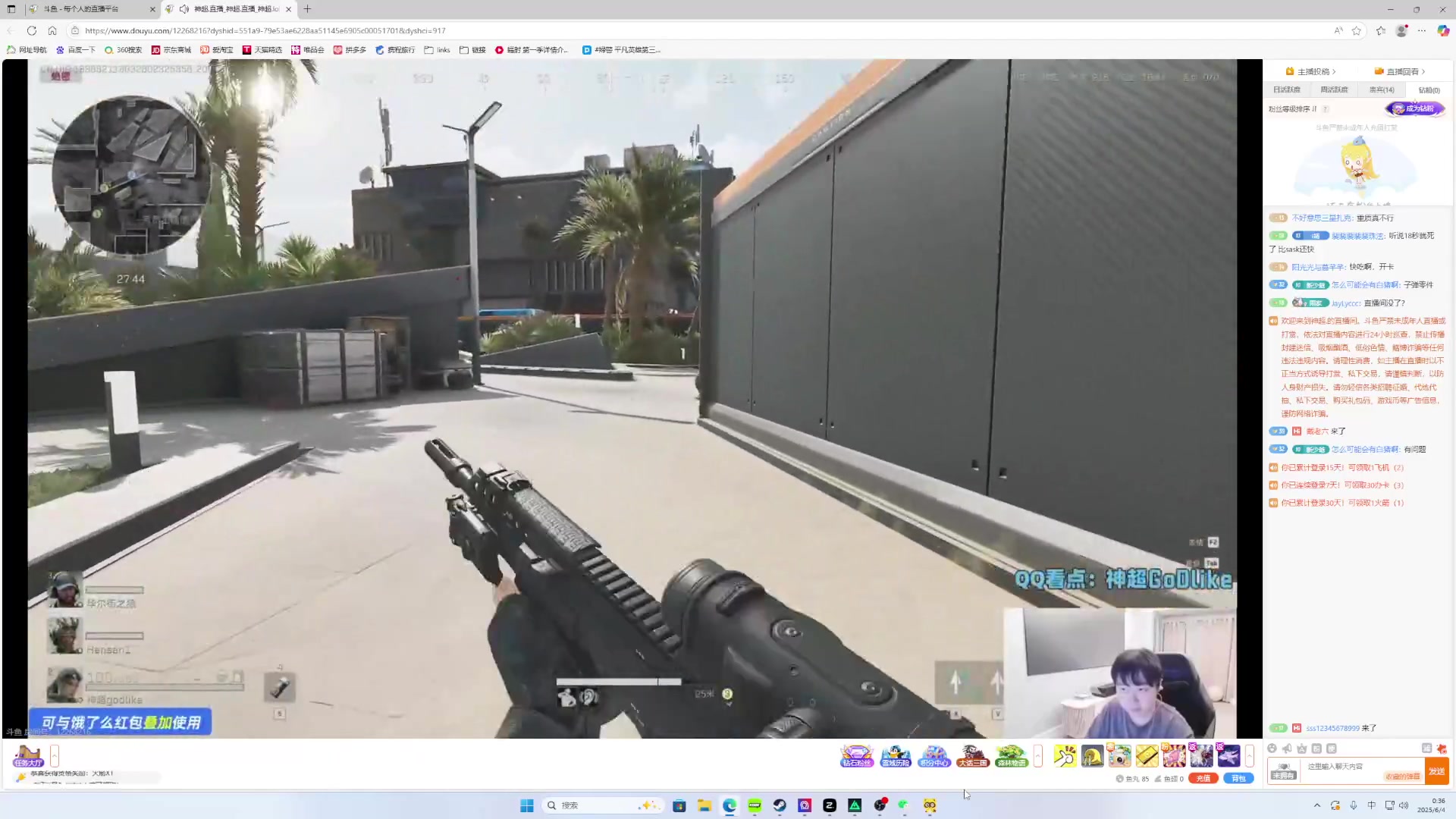1456x819 pixels.
Task: Send the golden bell gift
Action: click(x=1092, y=756)
